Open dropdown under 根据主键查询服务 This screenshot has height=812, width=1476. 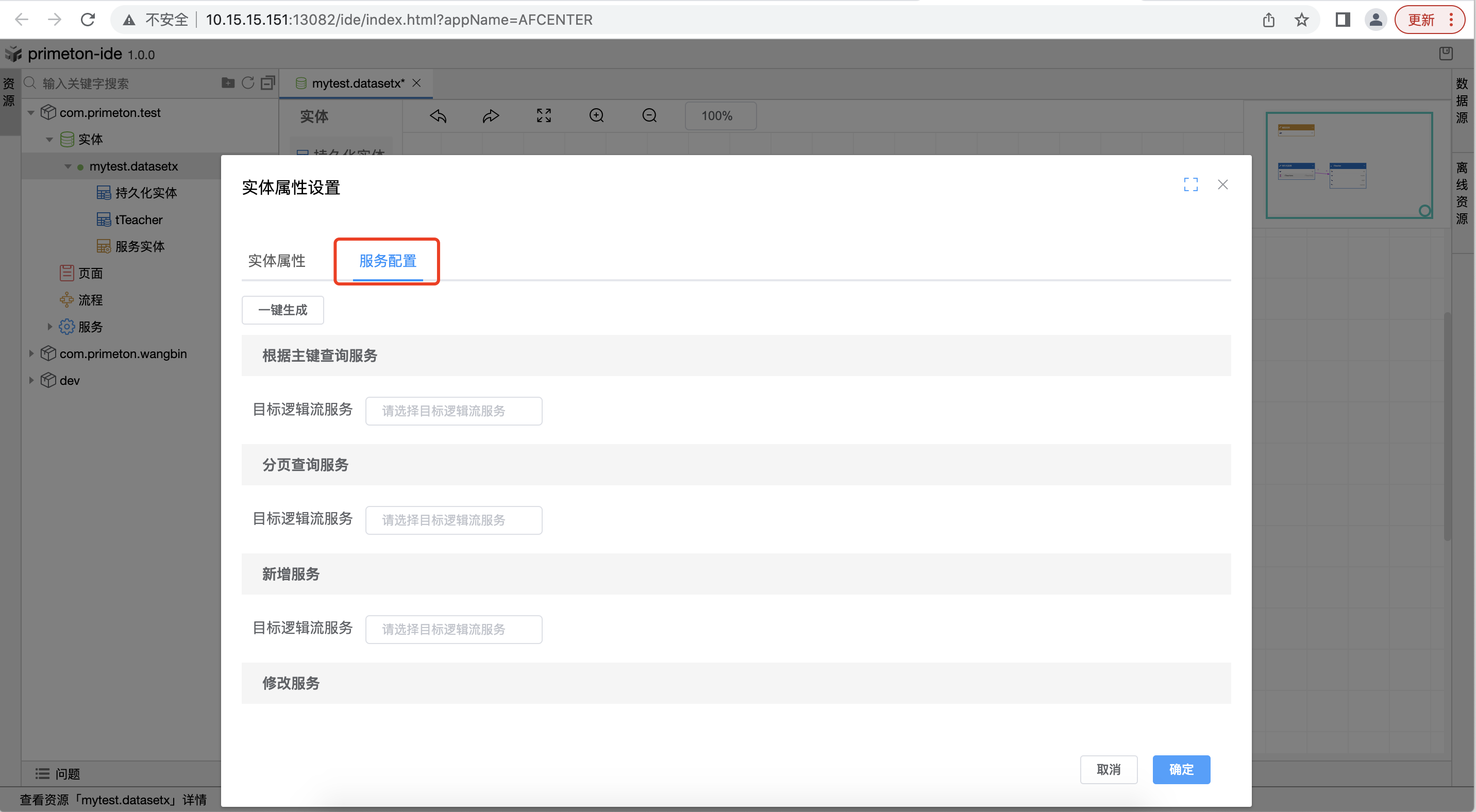(454, 411)
